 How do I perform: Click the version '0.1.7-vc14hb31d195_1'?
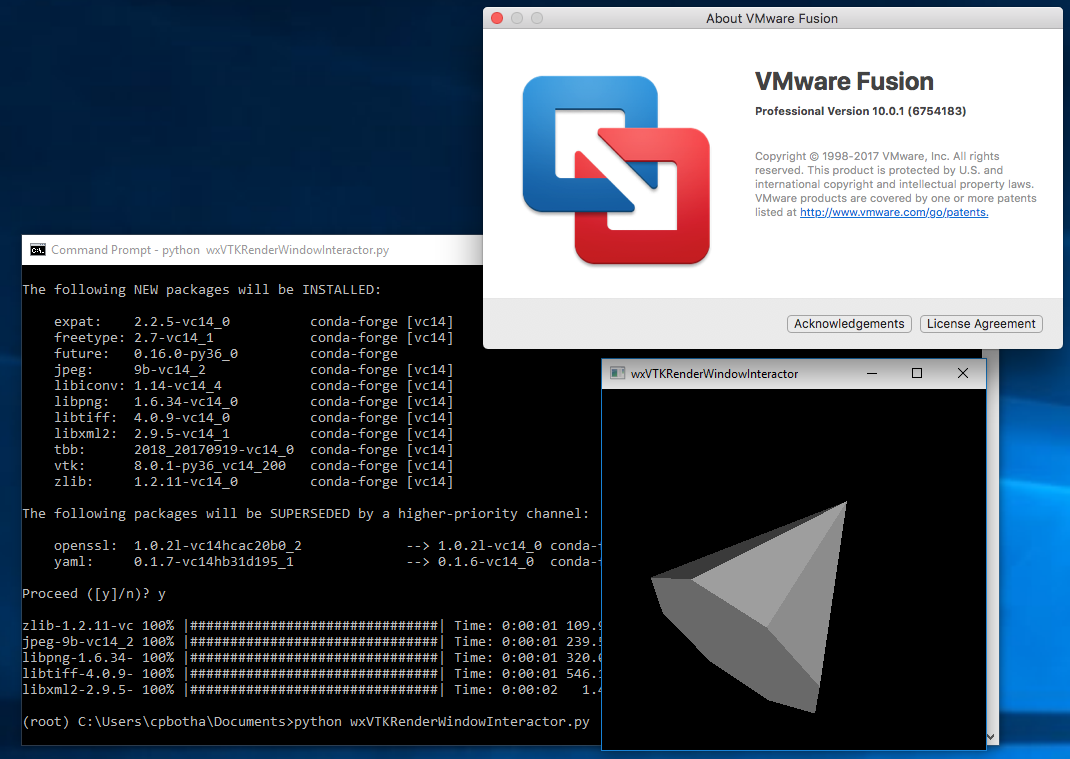pos(214,562)
